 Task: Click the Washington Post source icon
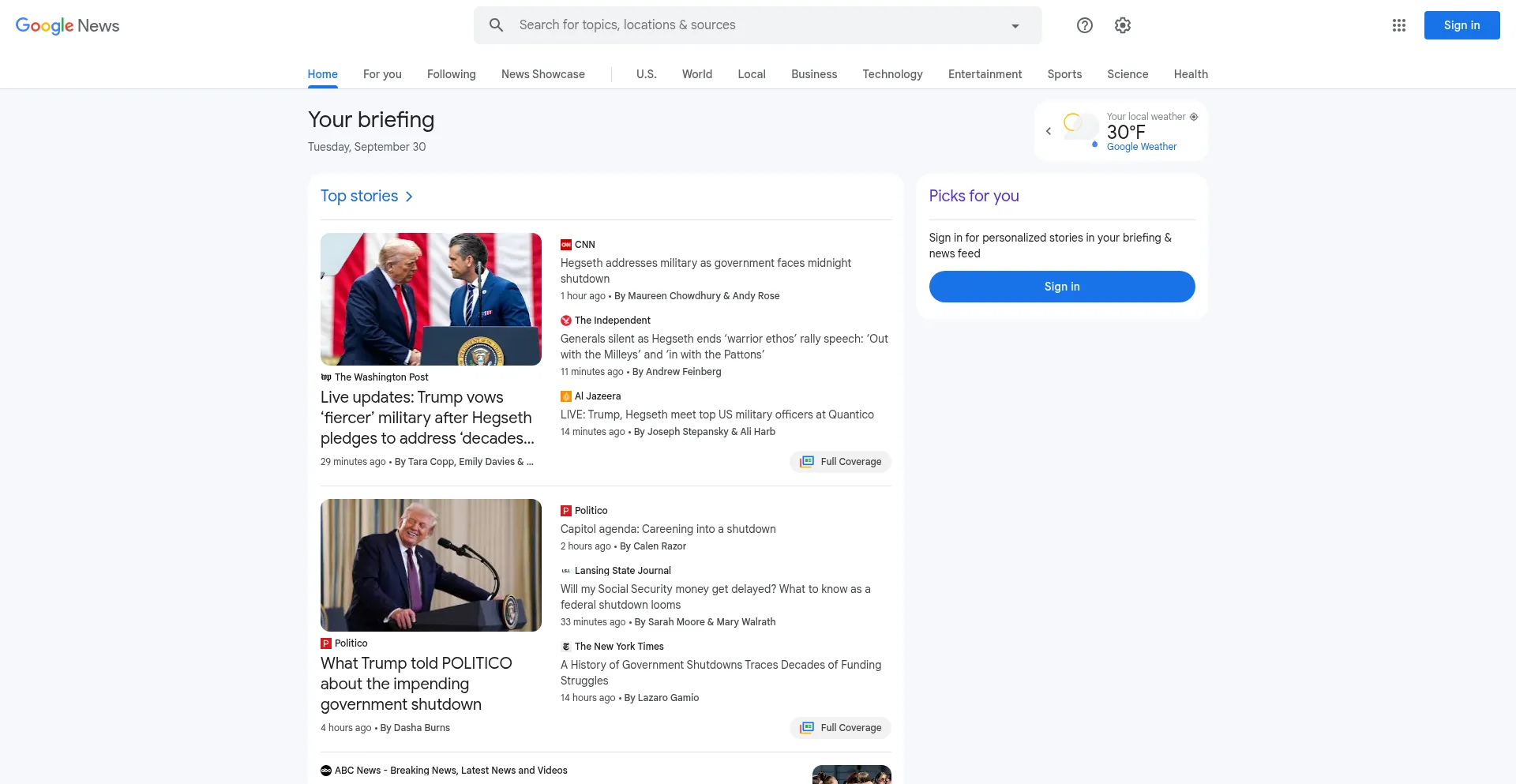(x=326, y=377)
